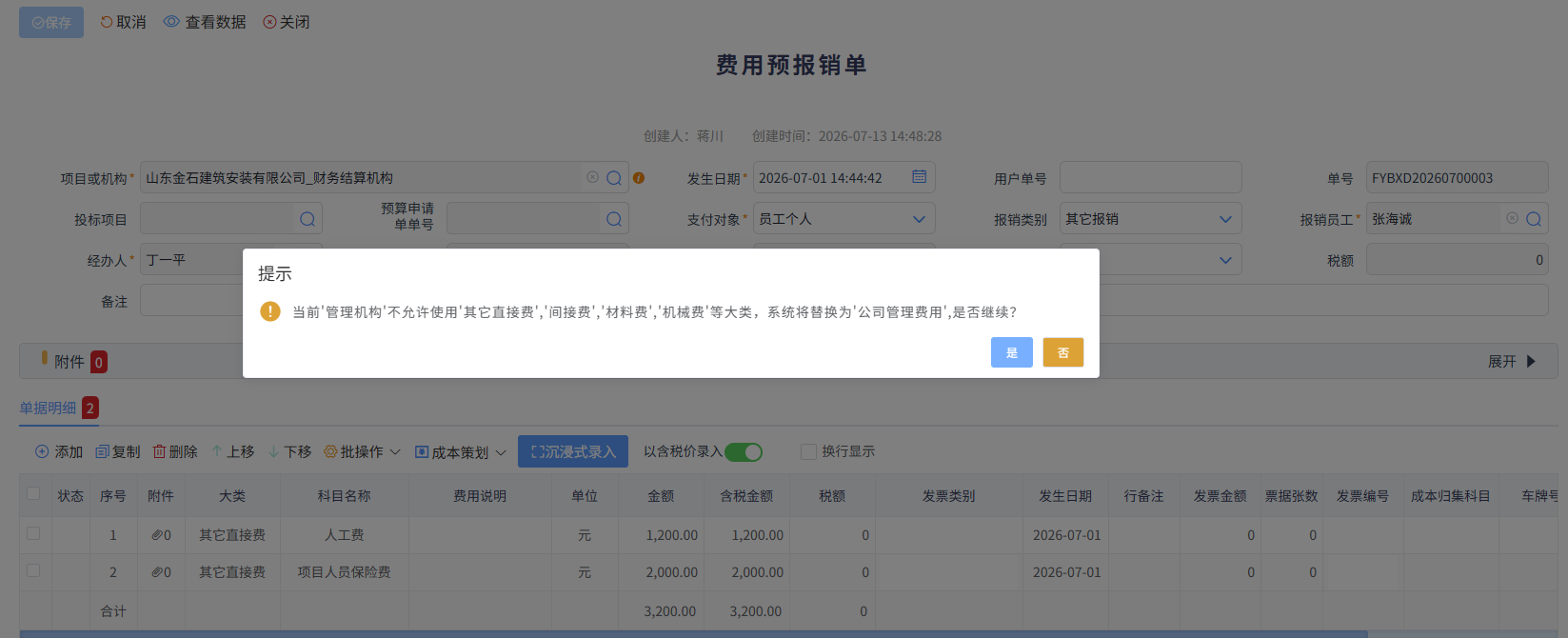Click the 保存 button

(x=51, y=22)
